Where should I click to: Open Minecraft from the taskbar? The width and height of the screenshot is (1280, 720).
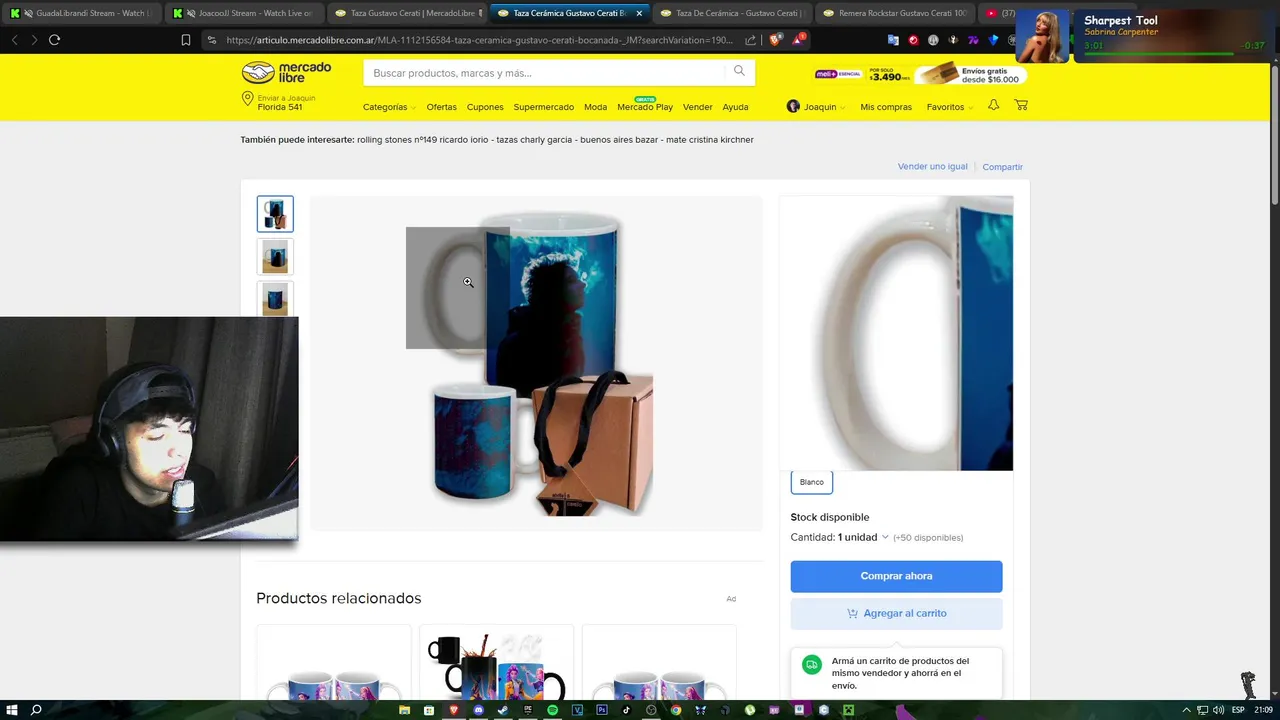point(848,710)
